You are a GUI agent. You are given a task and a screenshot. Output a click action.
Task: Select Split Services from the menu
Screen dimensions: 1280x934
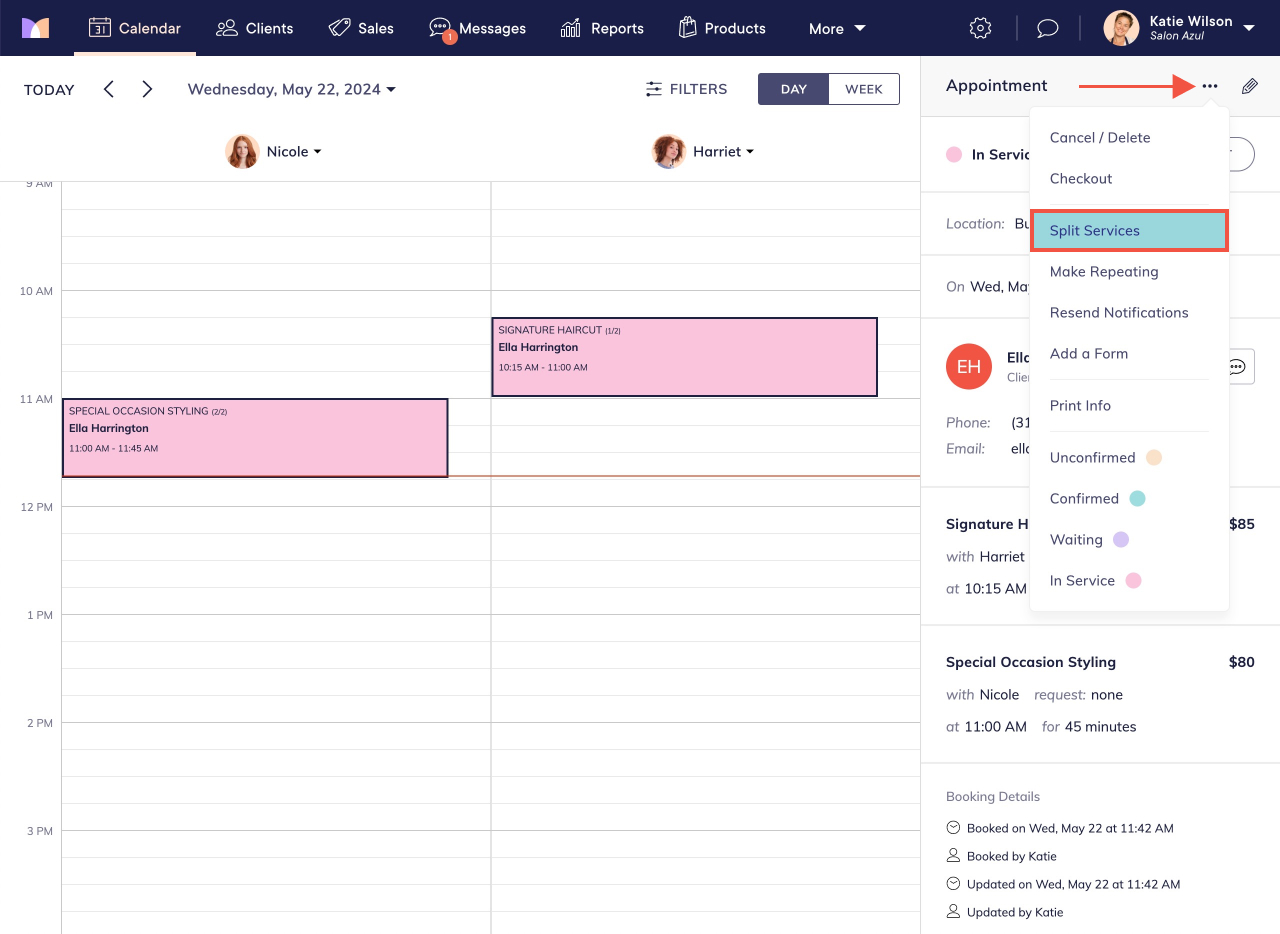click(x=1094, y=230)
